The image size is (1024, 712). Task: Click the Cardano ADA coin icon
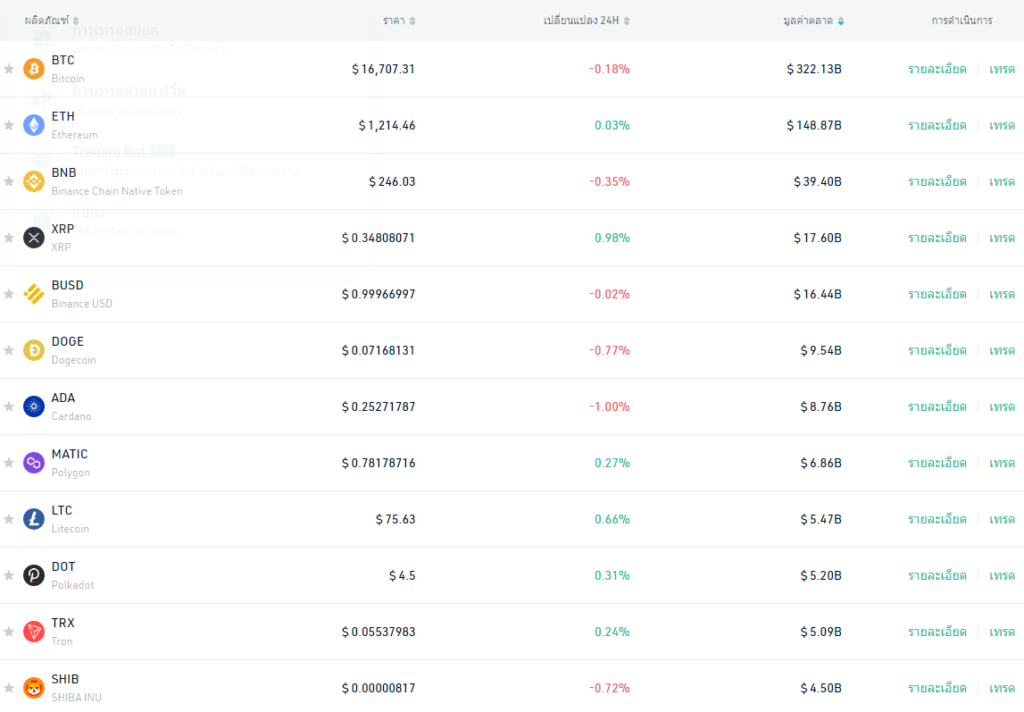point(34,406)
